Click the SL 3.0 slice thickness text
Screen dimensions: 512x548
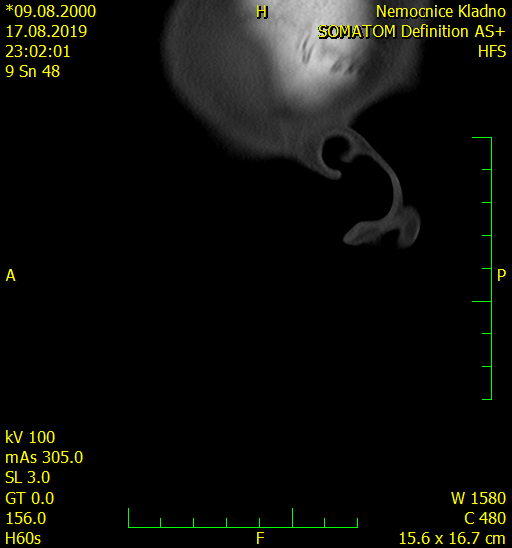(28, 477)
